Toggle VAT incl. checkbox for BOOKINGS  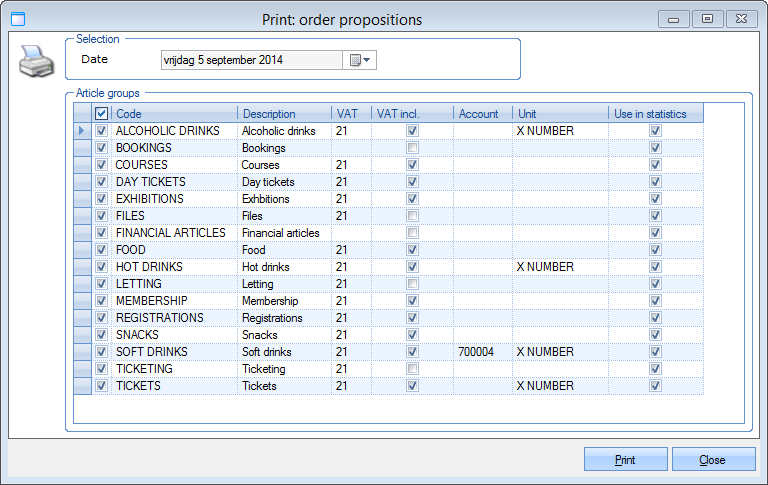(412, 148)
